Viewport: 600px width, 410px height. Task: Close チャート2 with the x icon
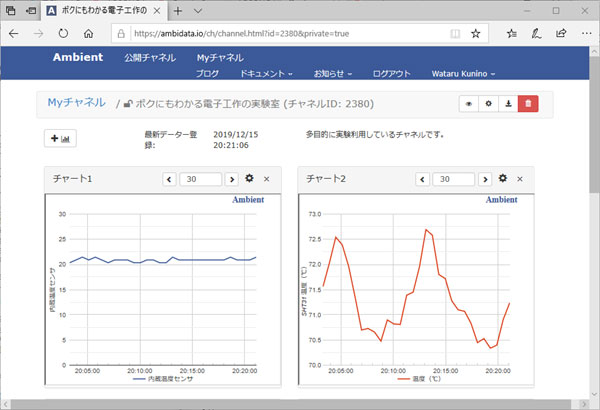(x=520, y=179)
